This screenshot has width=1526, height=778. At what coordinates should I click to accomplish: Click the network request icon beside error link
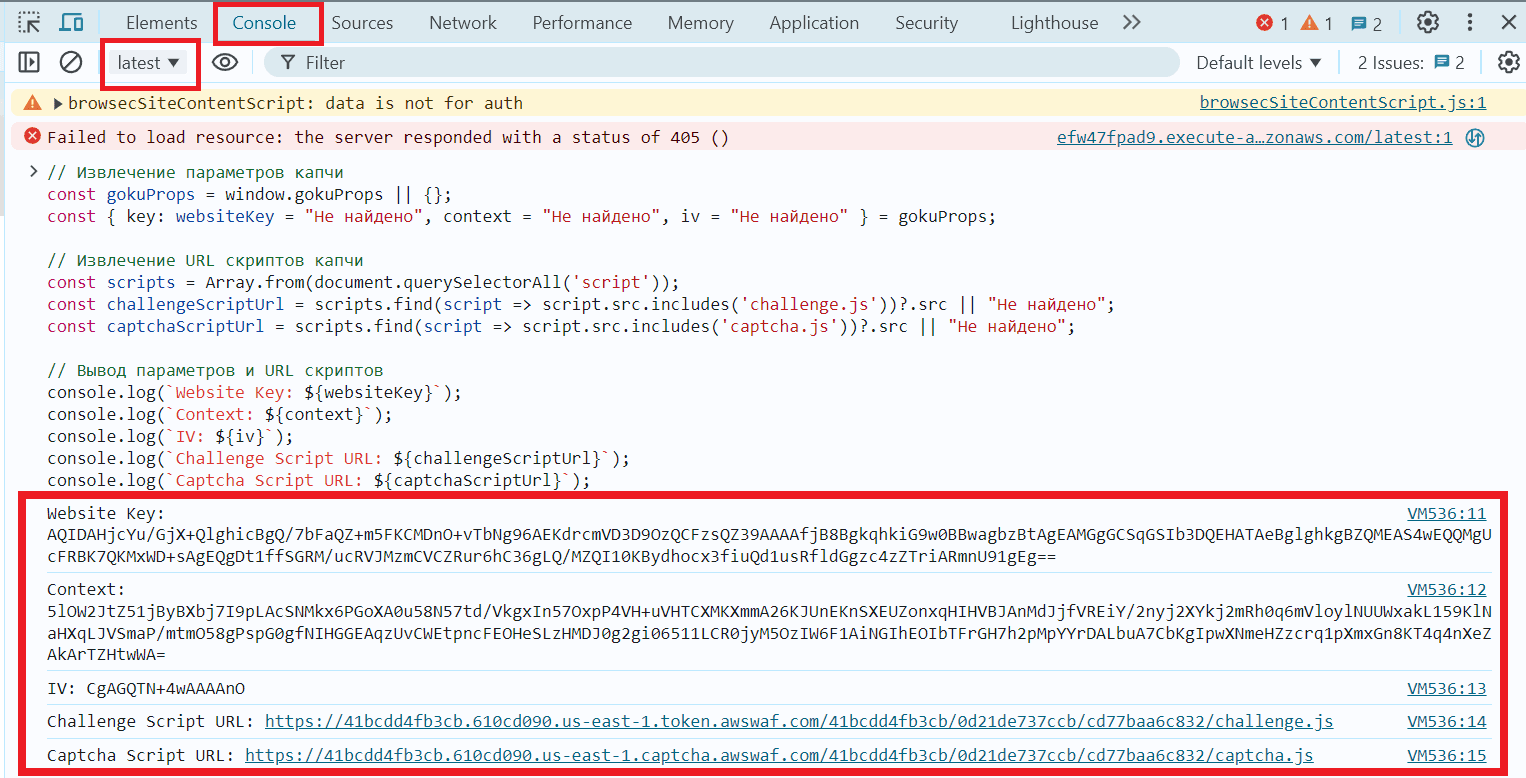point(1474,138)
